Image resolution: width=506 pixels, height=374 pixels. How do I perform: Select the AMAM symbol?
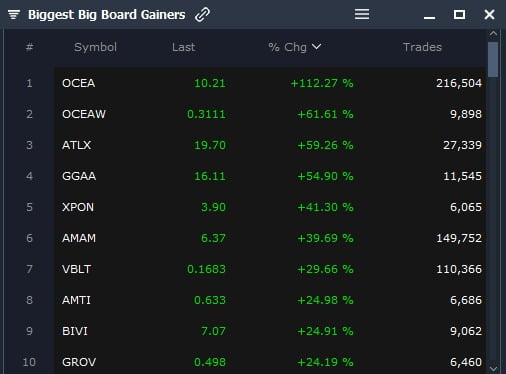[x=79, y=238]
